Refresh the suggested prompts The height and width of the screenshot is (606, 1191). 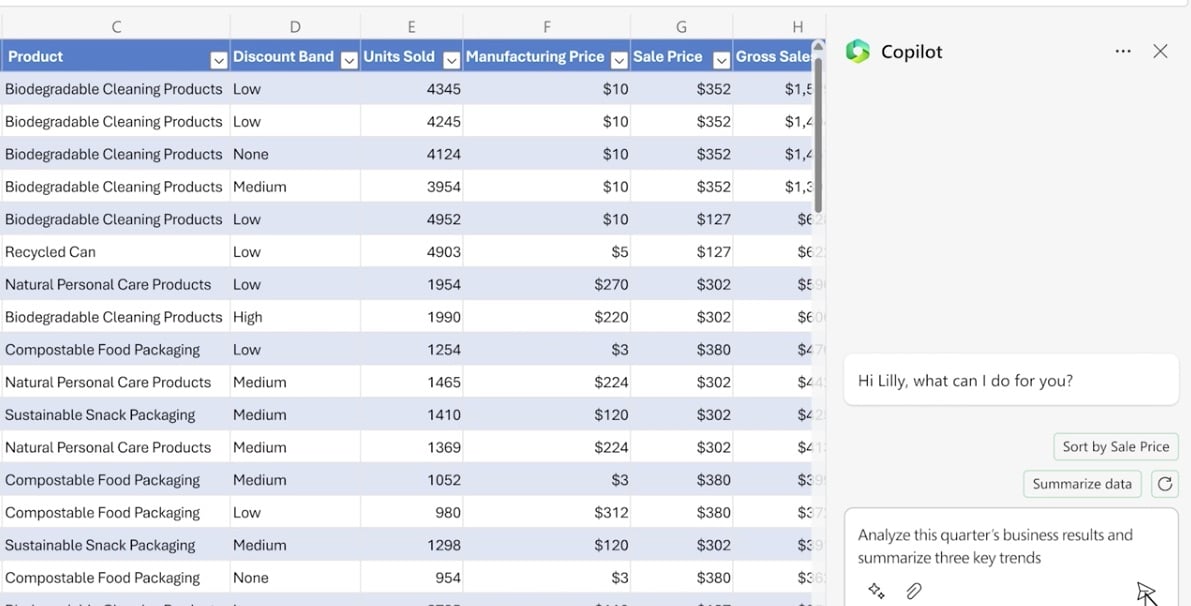click(1164, 484)
